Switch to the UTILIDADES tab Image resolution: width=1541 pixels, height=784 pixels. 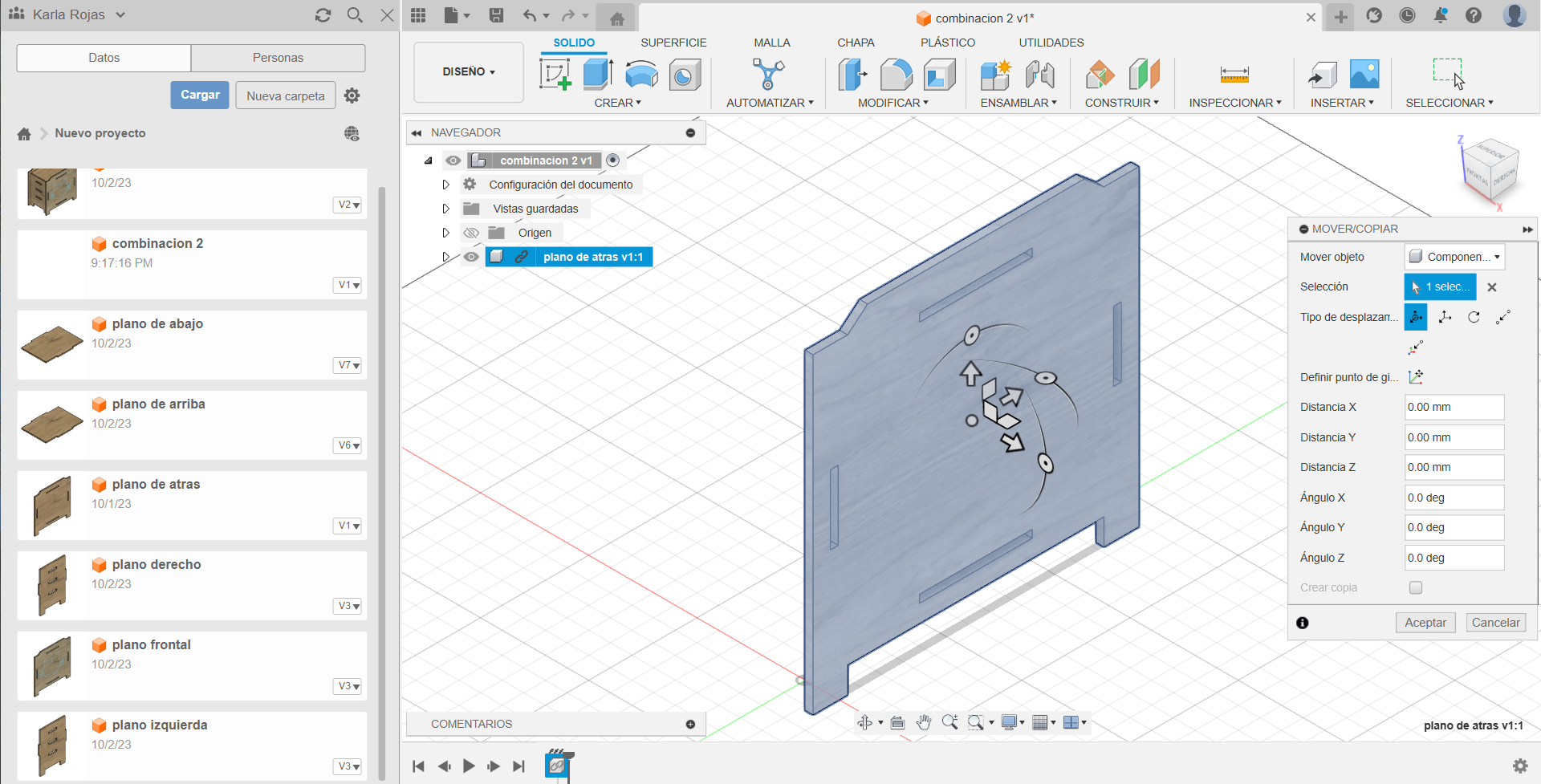pyautogui.click(x=1051, y=43)
